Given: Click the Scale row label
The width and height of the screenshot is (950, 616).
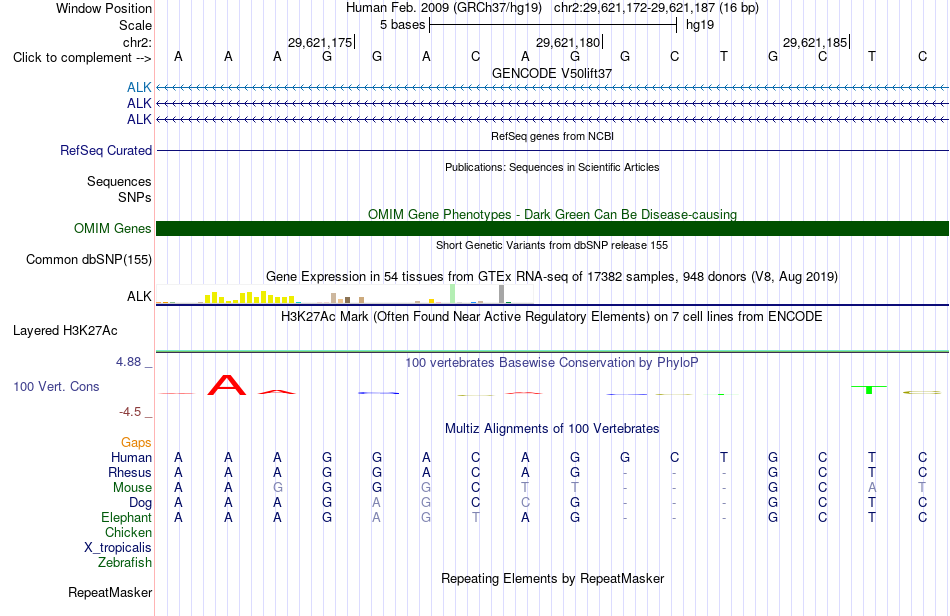Looking at the screenshot, I should 136,25.
